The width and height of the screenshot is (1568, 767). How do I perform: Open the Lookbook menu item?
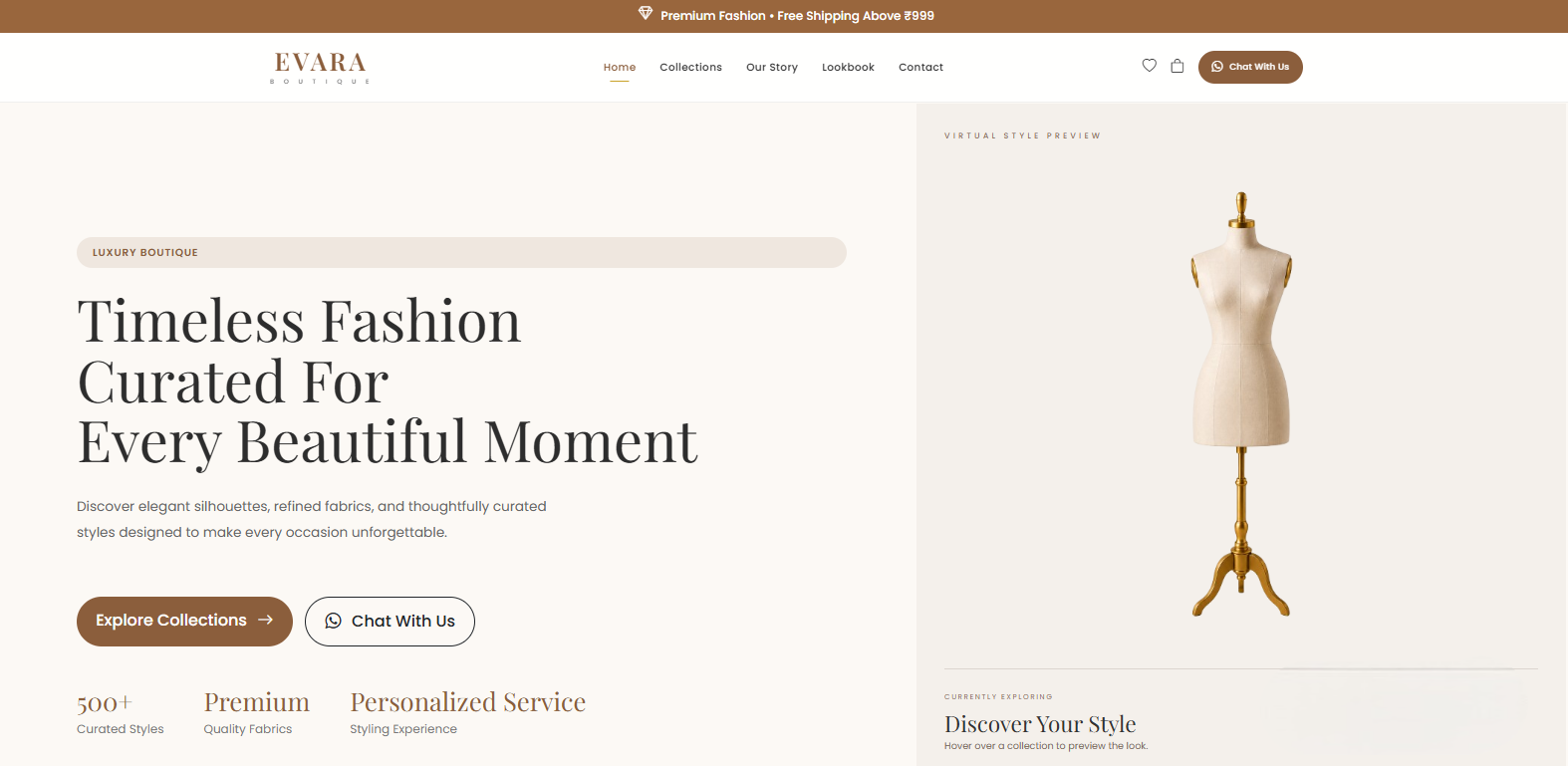click(x=848, y=67)
